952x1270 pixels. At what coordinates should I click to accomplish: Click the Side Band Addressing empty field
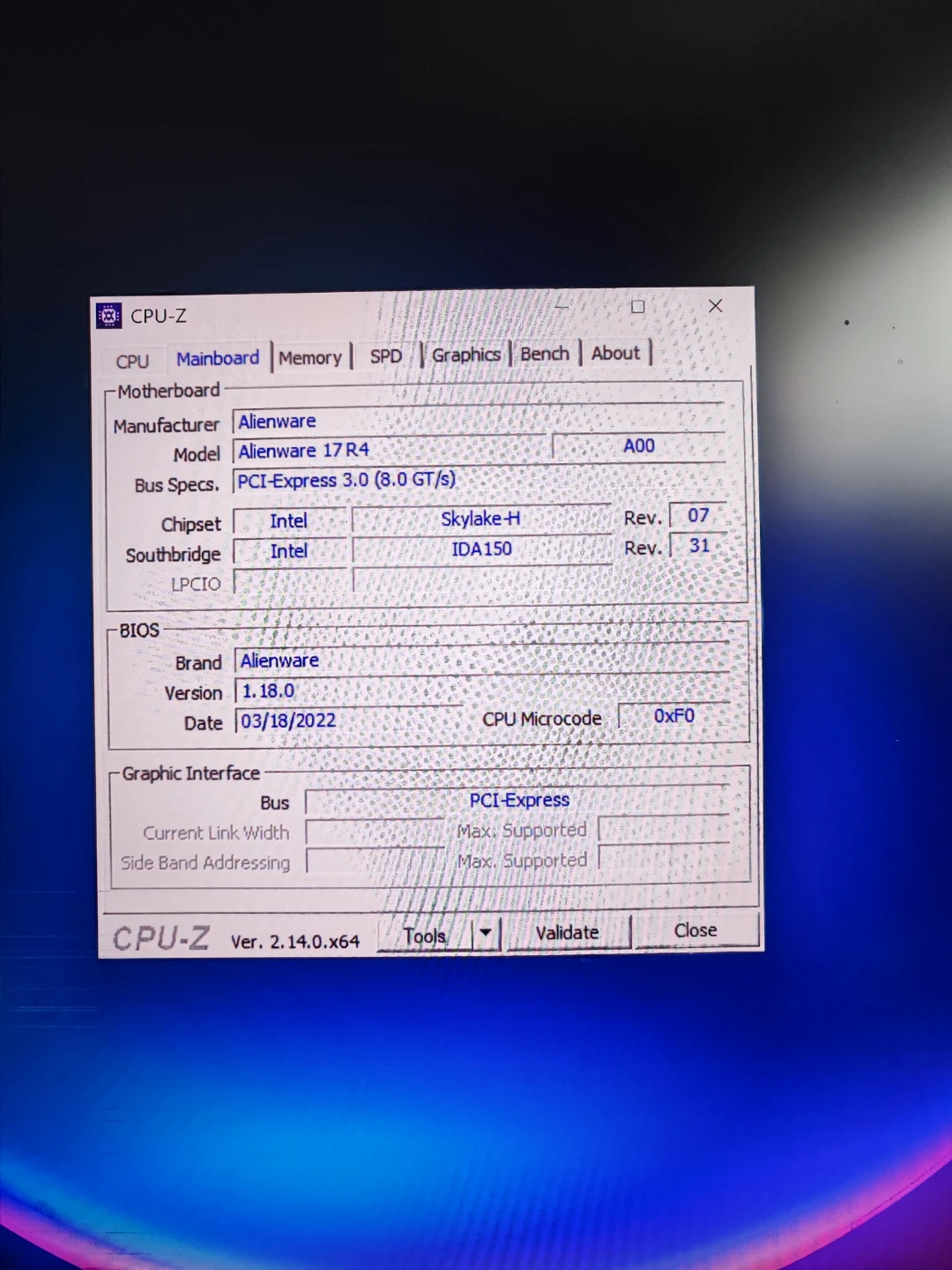coord(375,861)
